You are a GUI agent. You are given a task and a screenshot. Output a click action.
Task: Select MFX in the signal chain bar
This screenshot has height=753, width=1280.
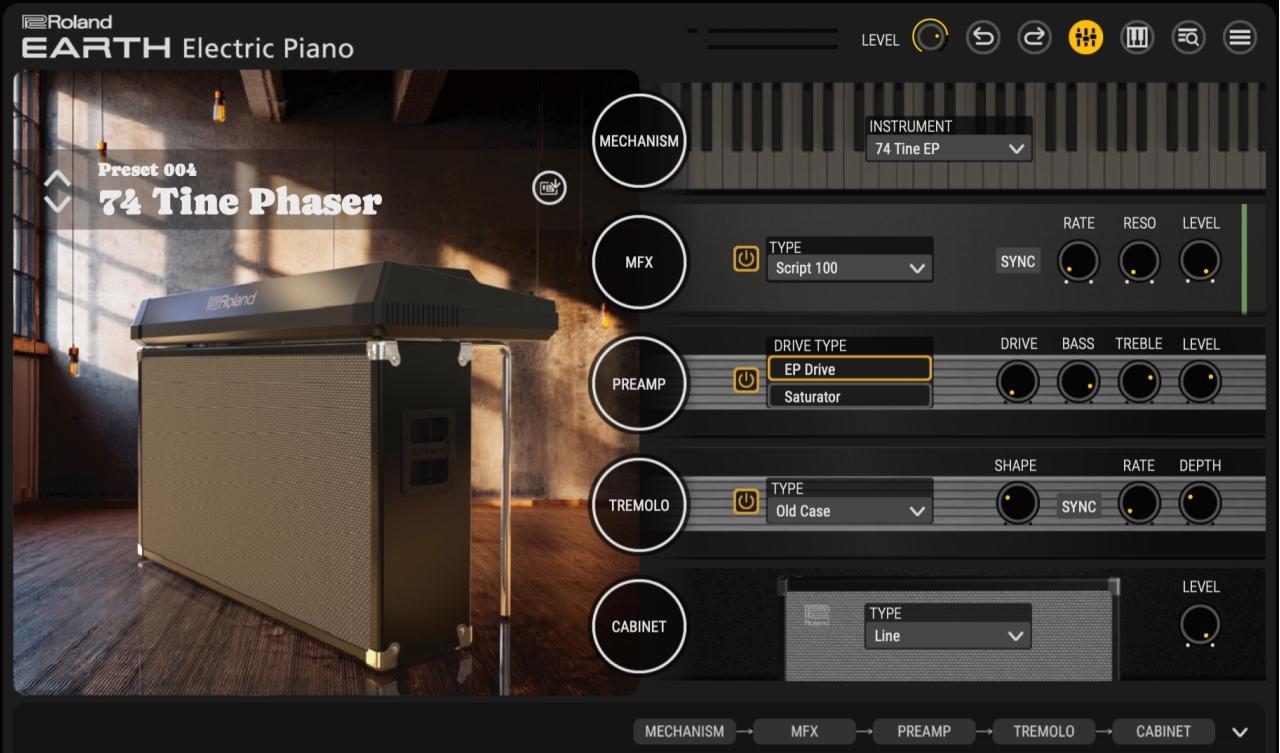[x=804, y=731]
